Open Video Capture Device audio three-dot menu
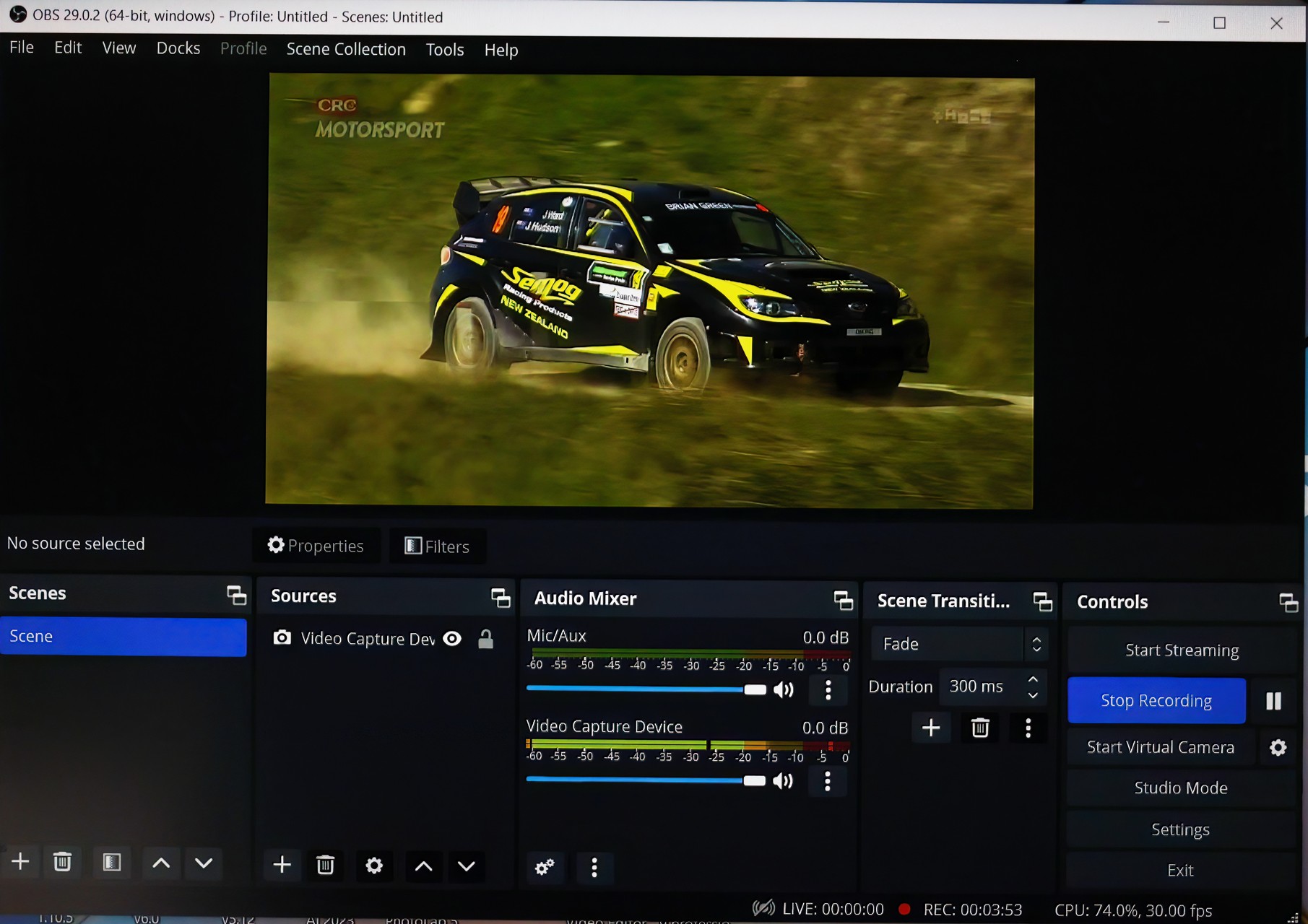This screenshot has height=924, width=1308. (x=828, y=781)
